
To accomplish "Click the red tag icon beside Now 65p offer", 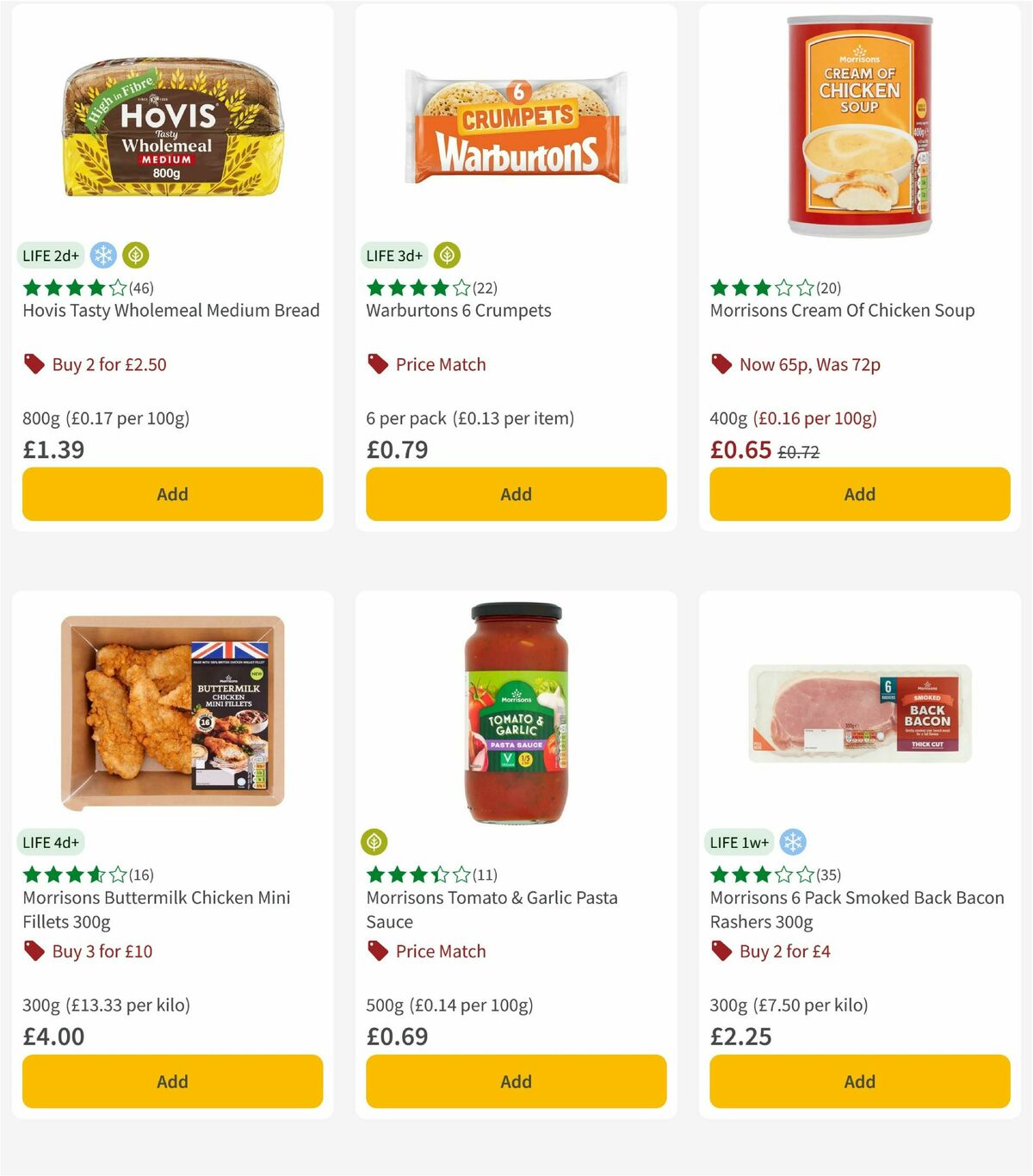I will point(721,364).
